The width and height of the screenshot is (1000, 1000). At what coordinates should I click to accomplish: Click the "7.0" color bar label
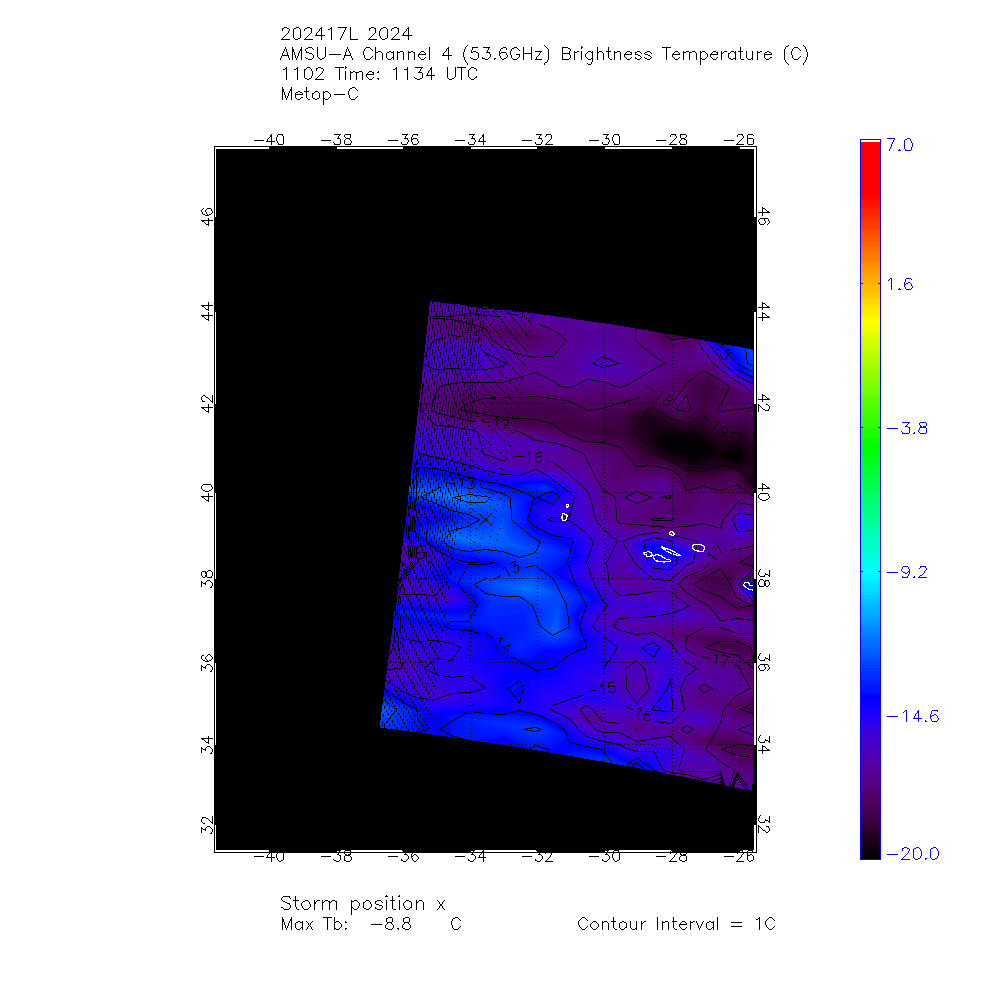[900, 145]
